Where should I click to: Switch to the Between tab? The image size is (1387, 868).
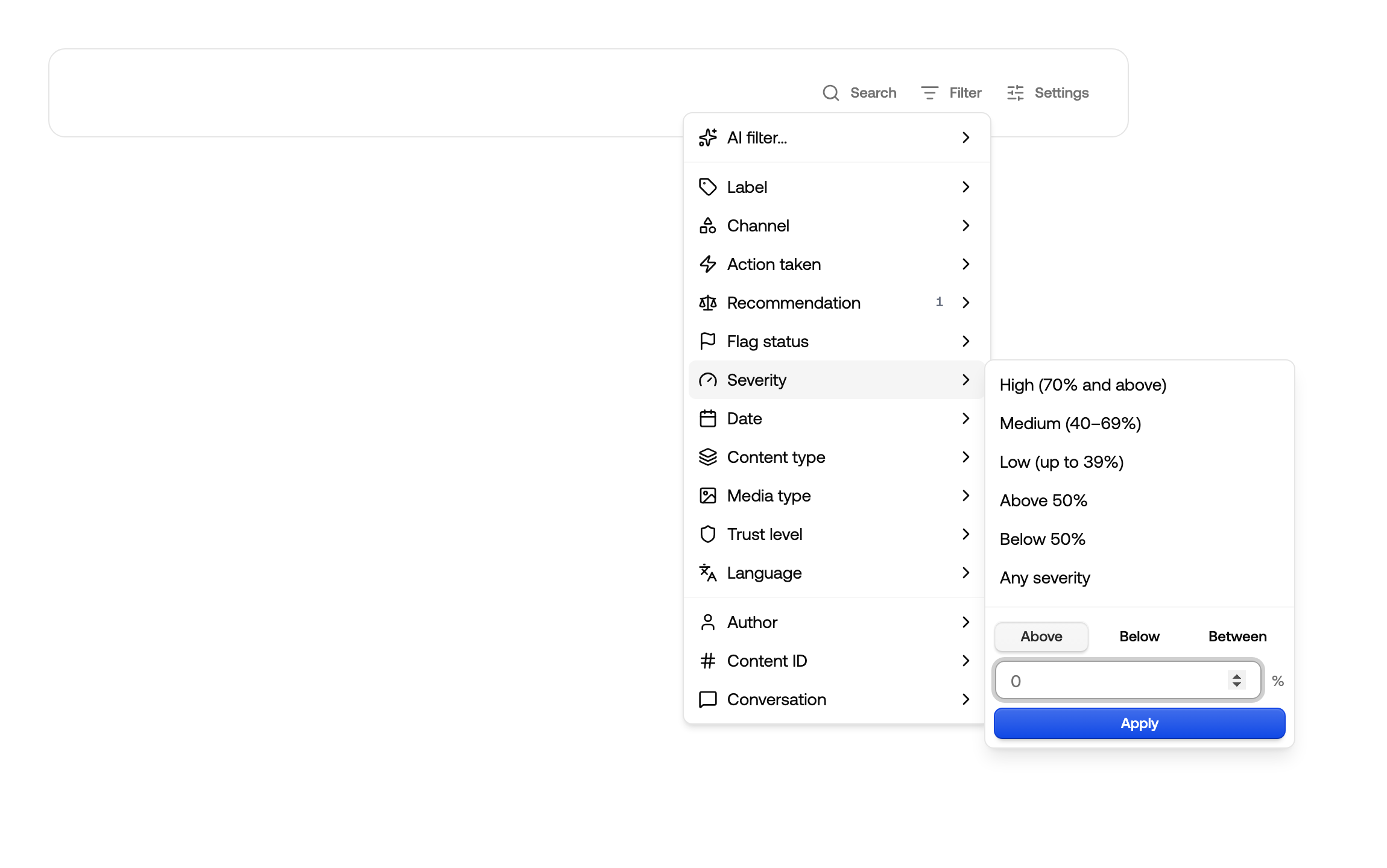tap(1237, 637)
